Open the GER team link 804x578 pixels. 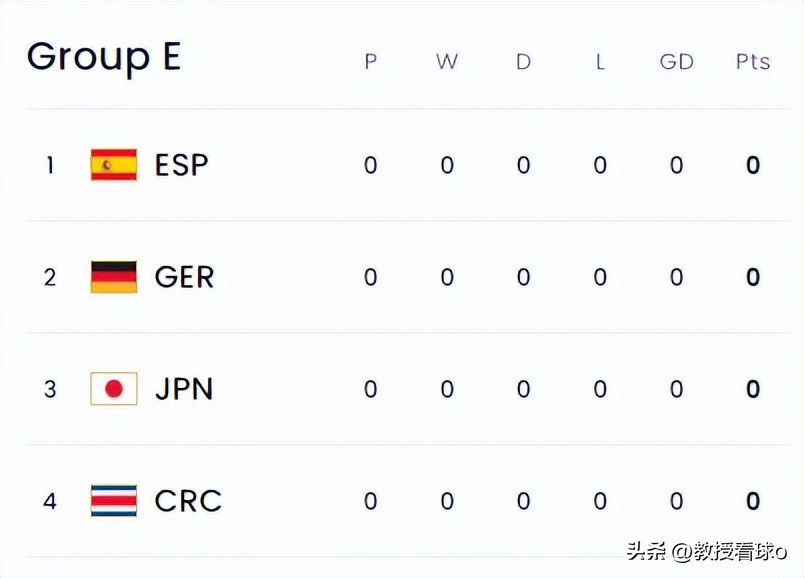click(x=184, y=277)
